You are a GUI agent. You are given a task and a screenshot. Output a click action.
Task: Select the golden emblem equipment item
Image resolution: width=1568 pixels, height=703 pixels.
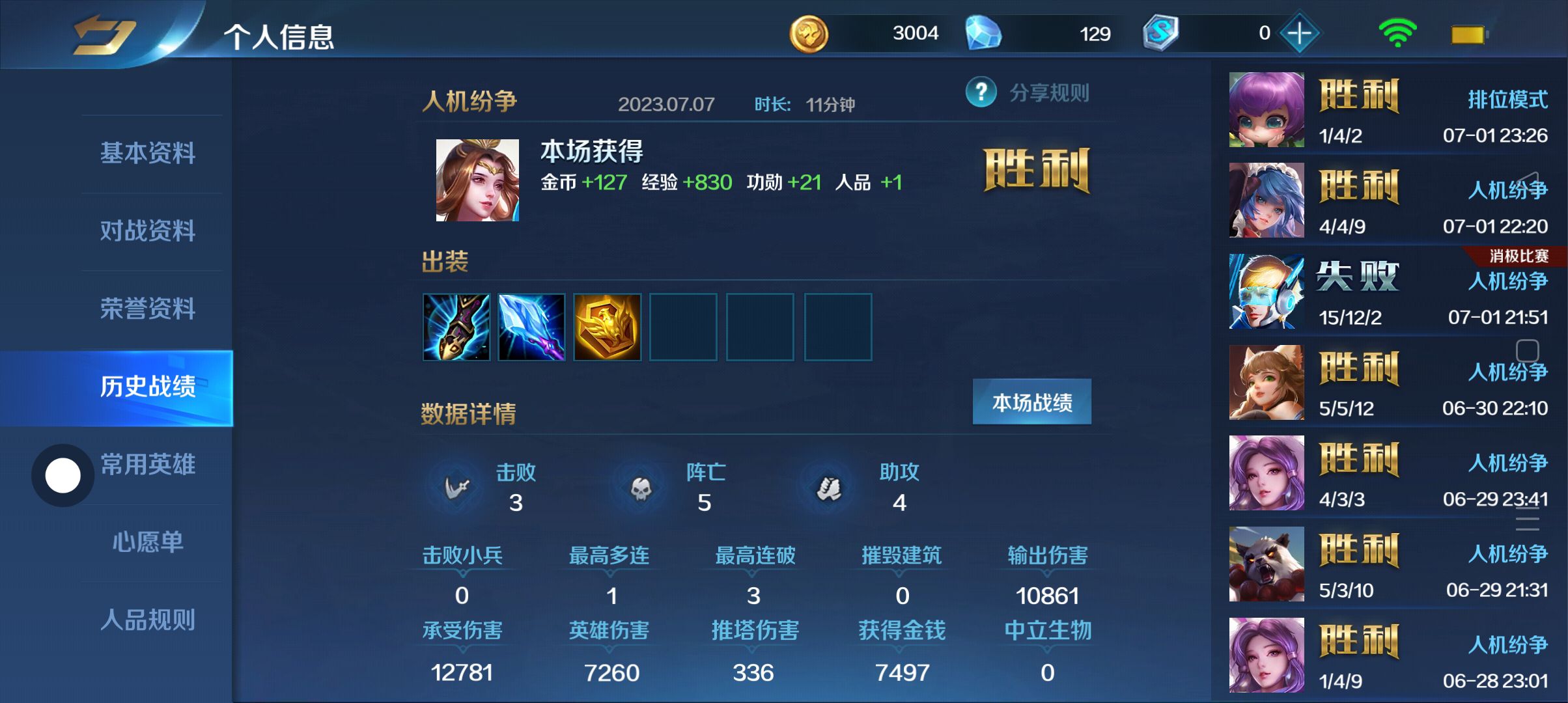608,327
